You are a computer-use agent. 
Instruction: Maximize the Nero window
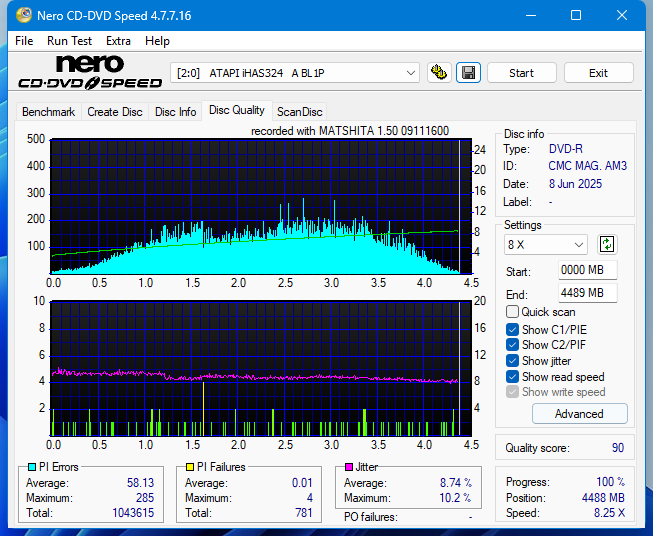[x=576, y=16]
